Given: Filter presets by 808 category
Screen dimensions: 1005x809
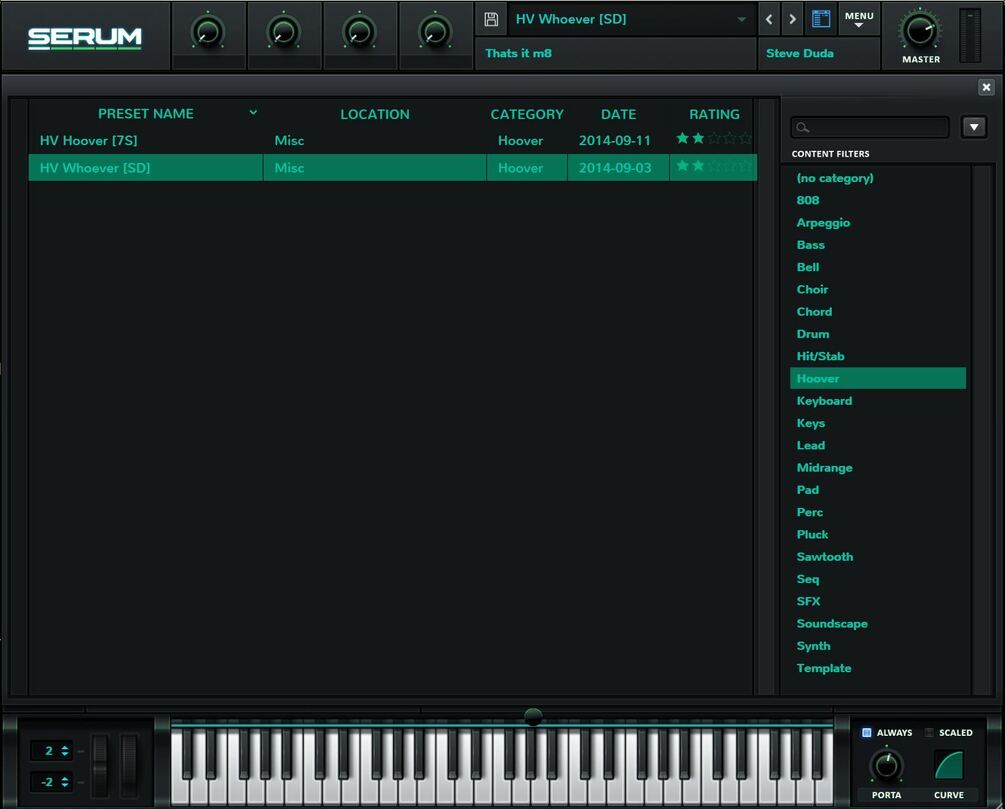Looking at the screenshot, I should [x=808, y=200].
